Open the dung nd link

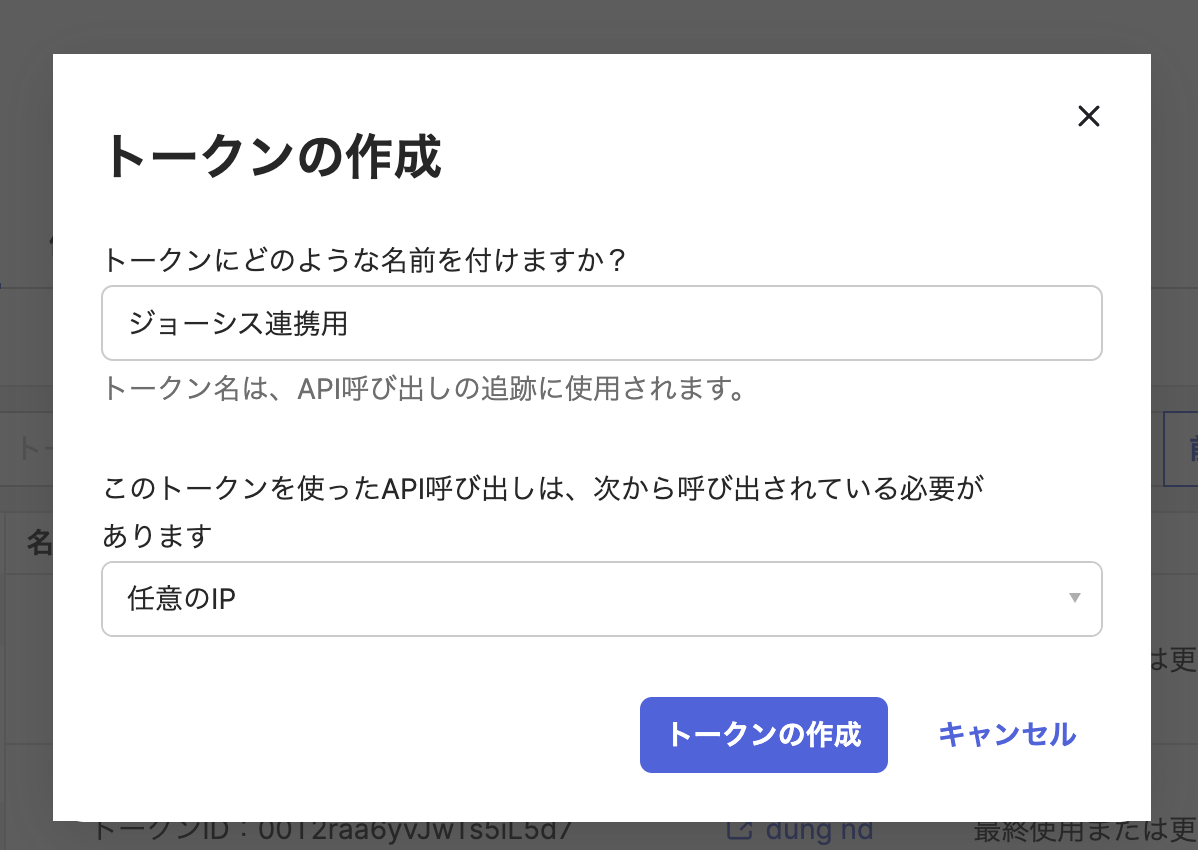tap(819, 832)
